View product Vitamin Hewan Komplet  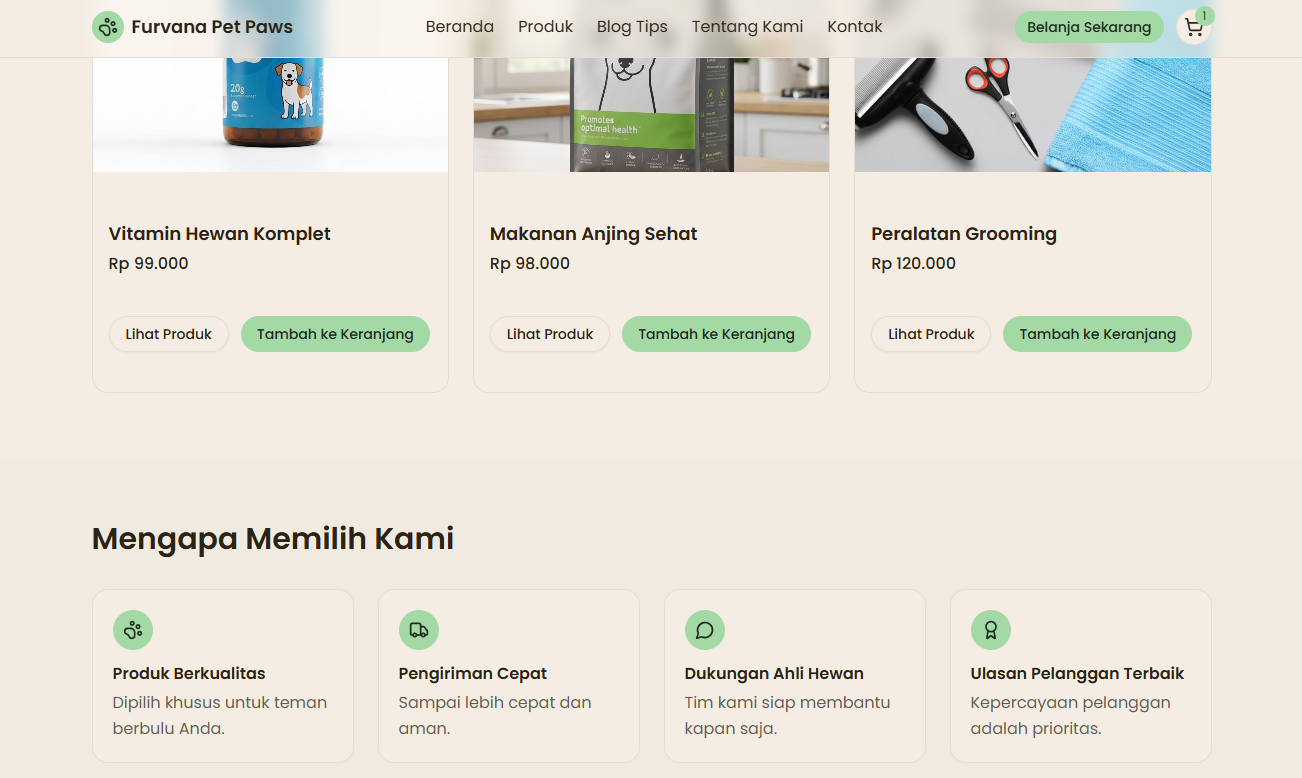[x=168, y=334]
